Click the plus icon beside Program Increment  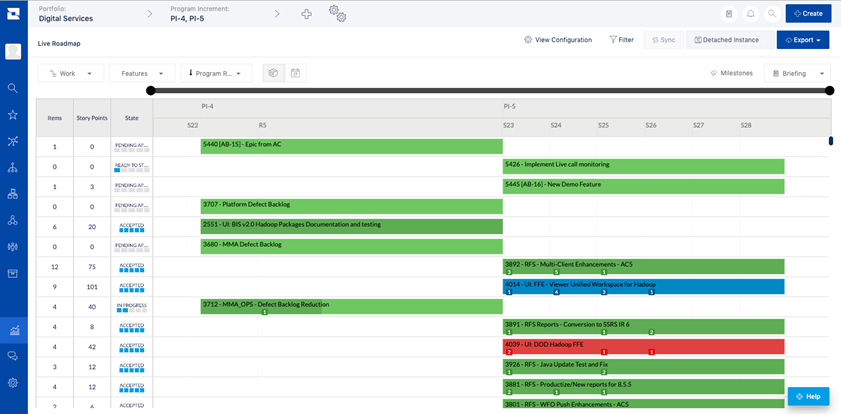pos(306,14)
